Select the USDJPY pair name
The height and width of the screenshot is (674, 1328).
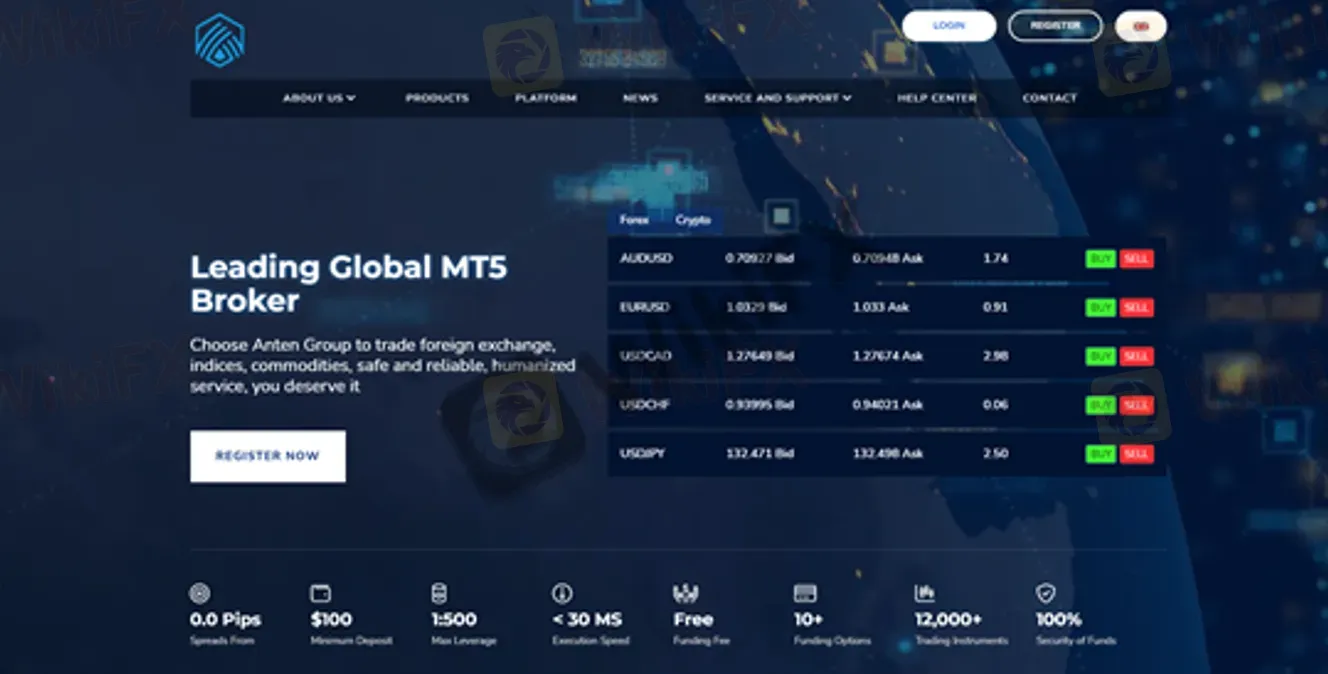pyautogui.click(x=643, y=453)
